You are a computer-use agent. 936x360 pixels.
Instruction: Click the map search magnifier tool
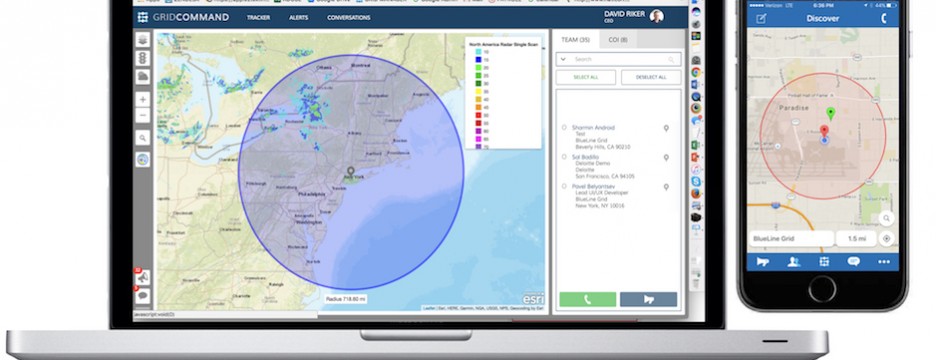[143, 139]
